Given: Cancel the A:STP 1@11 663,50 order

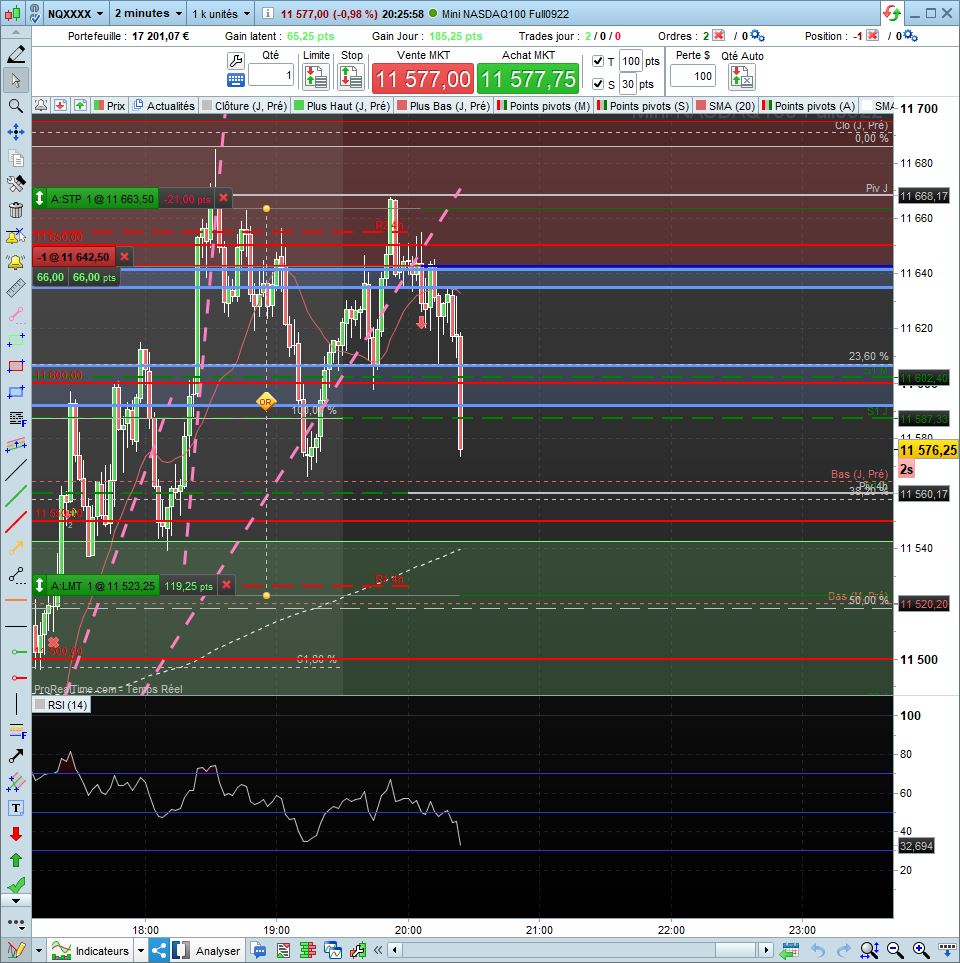Looking at the screenshot, I should pyautogui.click(x=224, y=198).
